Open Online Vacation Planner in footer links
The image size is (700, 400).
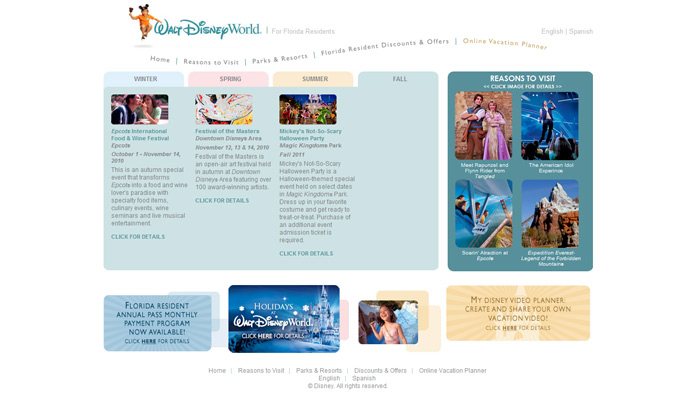pos(453,371)
